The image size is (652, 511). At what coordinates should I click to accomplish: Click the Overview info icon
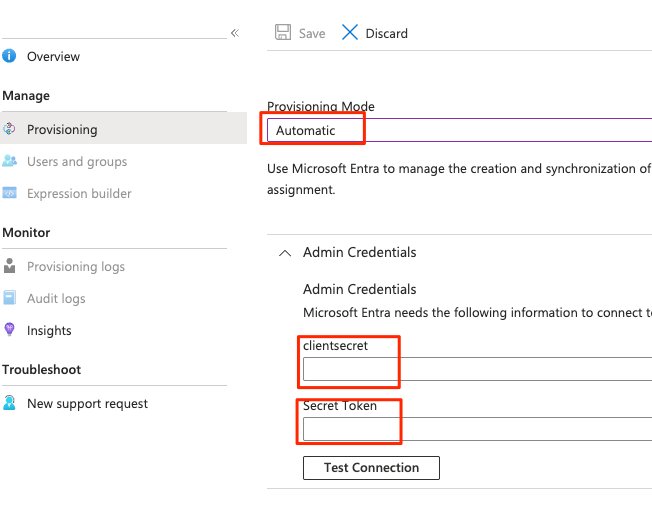pos(9,56)
